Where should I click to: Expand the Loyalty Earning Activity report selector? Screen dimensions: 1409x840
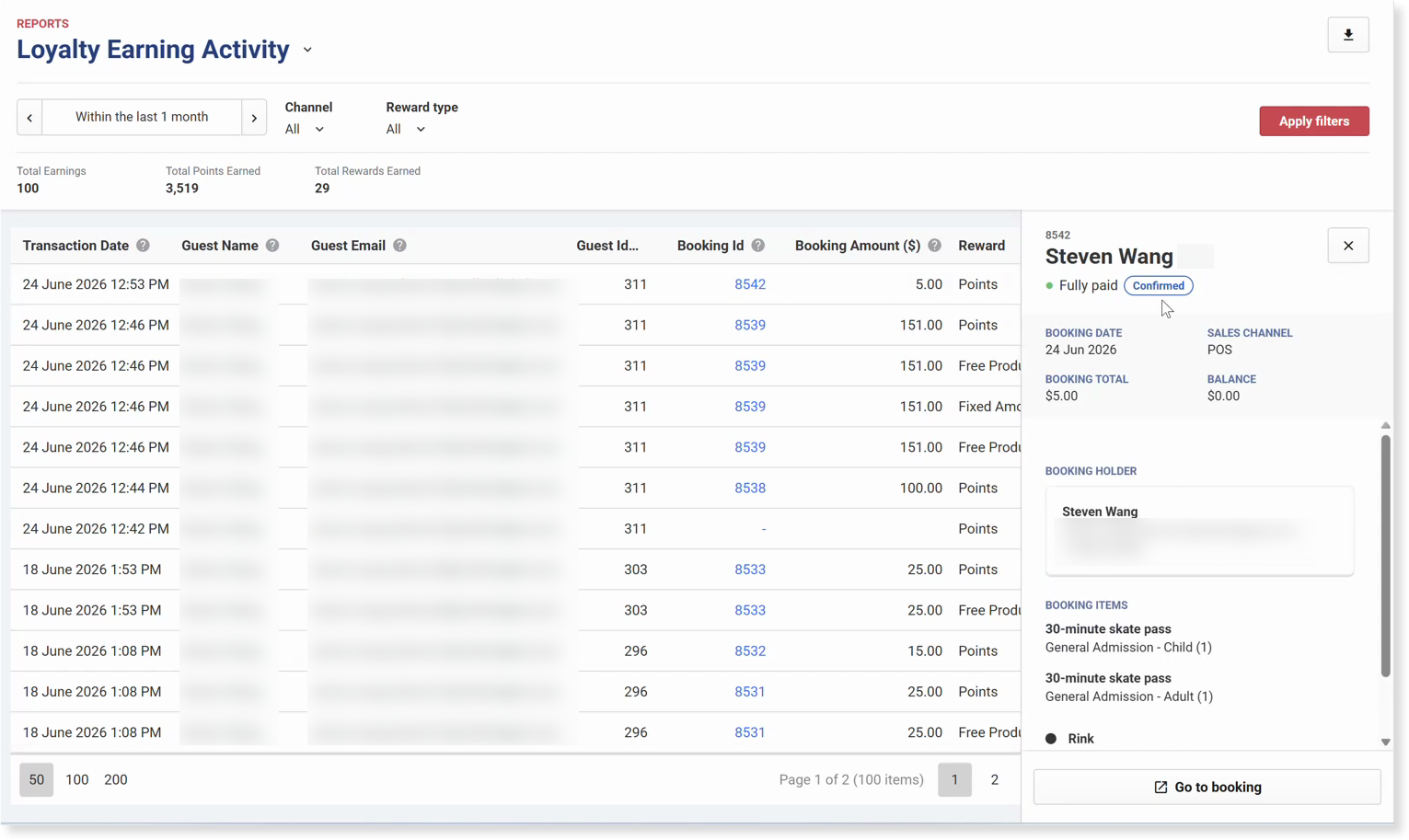tap(307, 50)
